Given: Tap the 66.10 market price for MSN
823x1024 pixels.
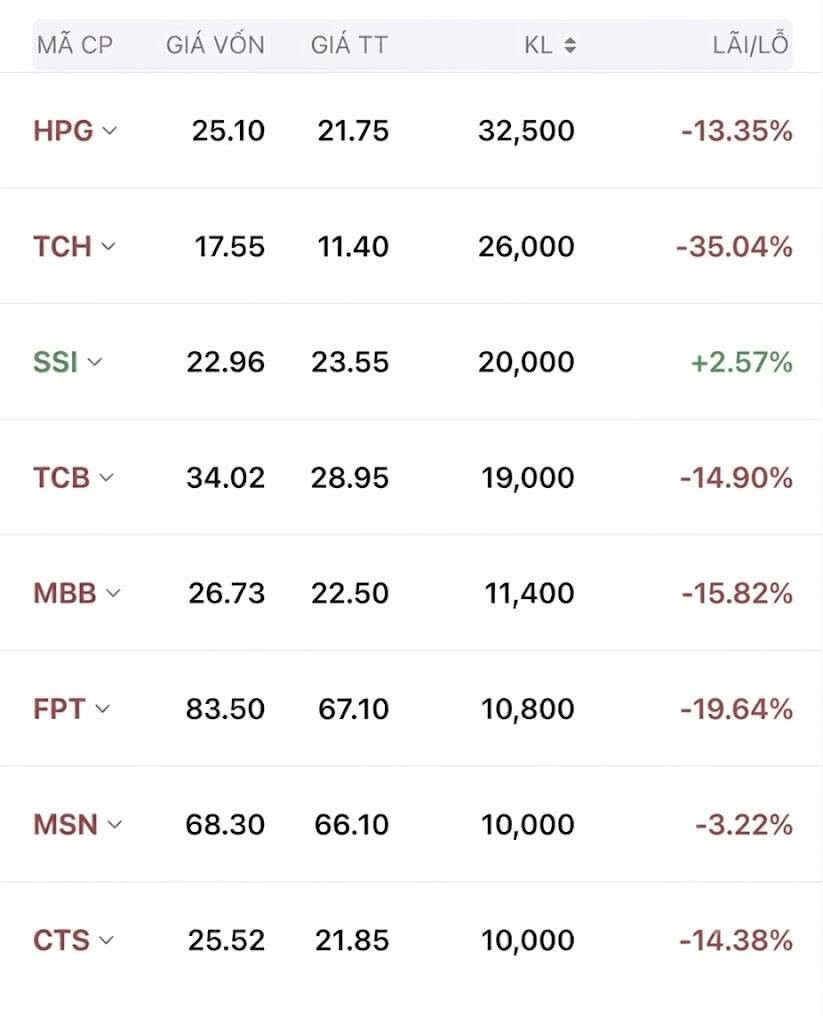Looking at the screenshot, I should (351, 824).
